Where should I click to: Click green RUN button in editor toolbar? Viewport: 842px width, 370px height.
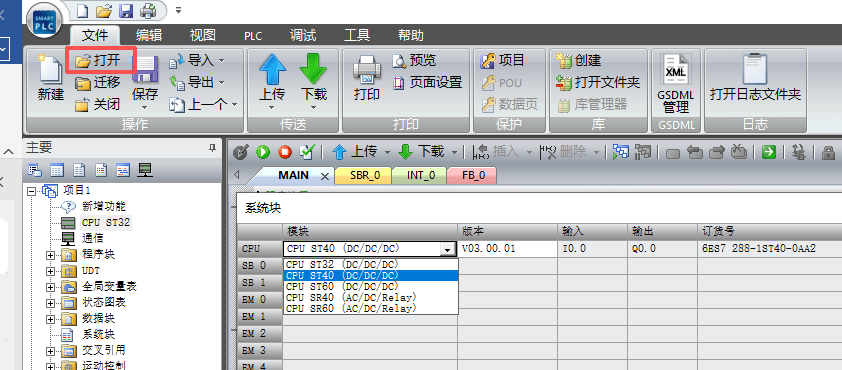point(263,153)
